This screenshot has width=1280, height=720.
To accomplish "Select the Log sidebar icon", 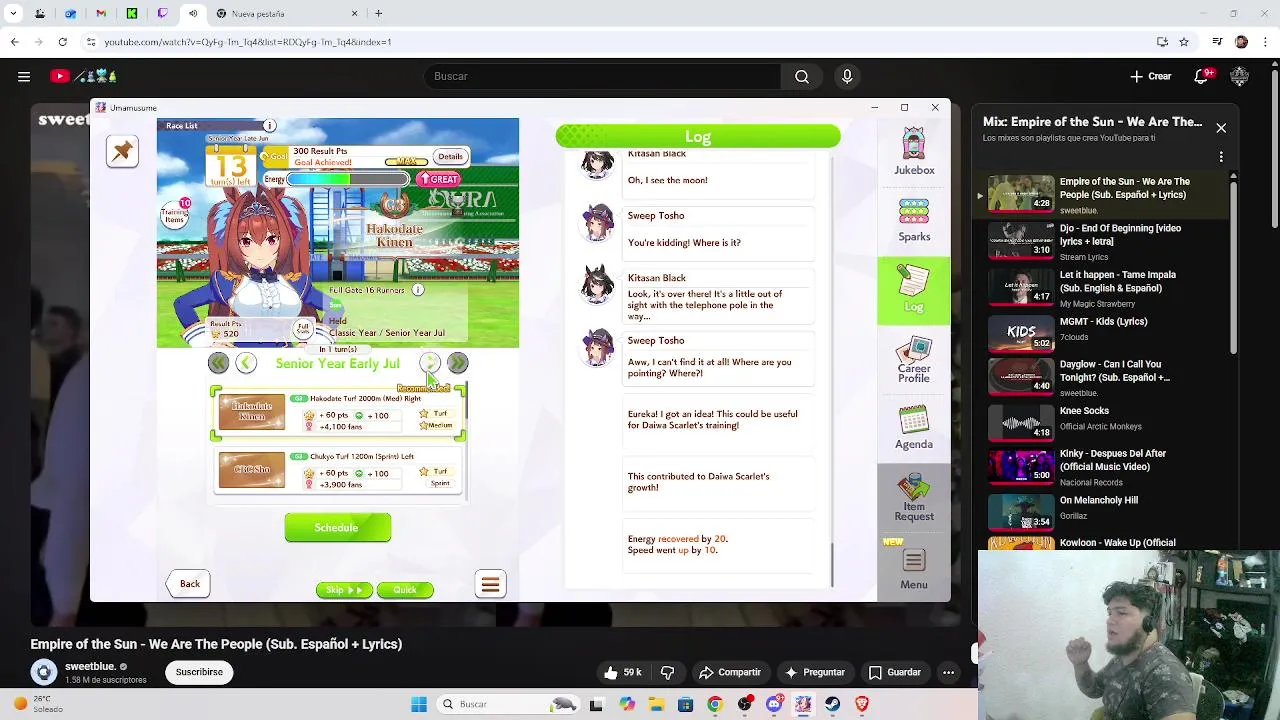I will (914, 290).
